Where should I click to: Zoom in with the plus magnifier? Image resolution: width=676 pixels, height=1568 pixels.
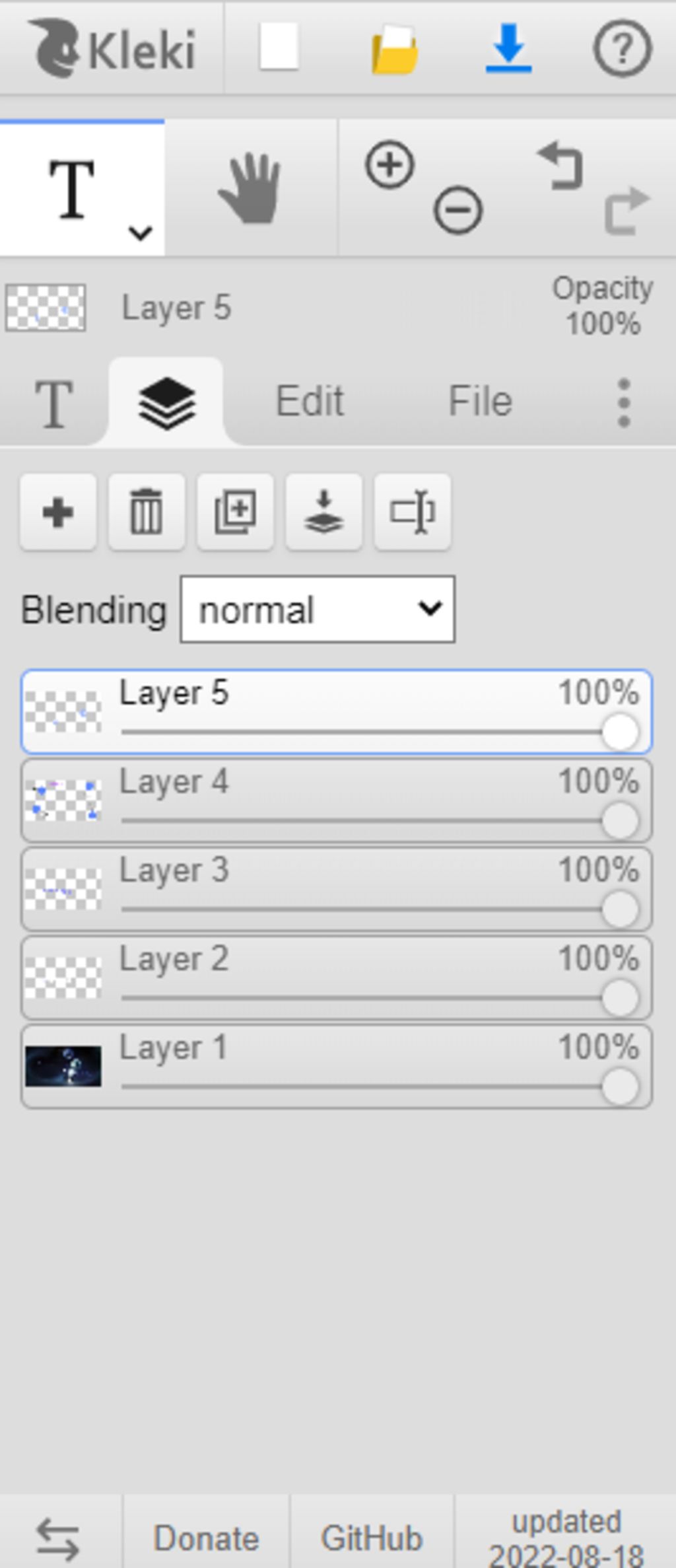(389, 164)
